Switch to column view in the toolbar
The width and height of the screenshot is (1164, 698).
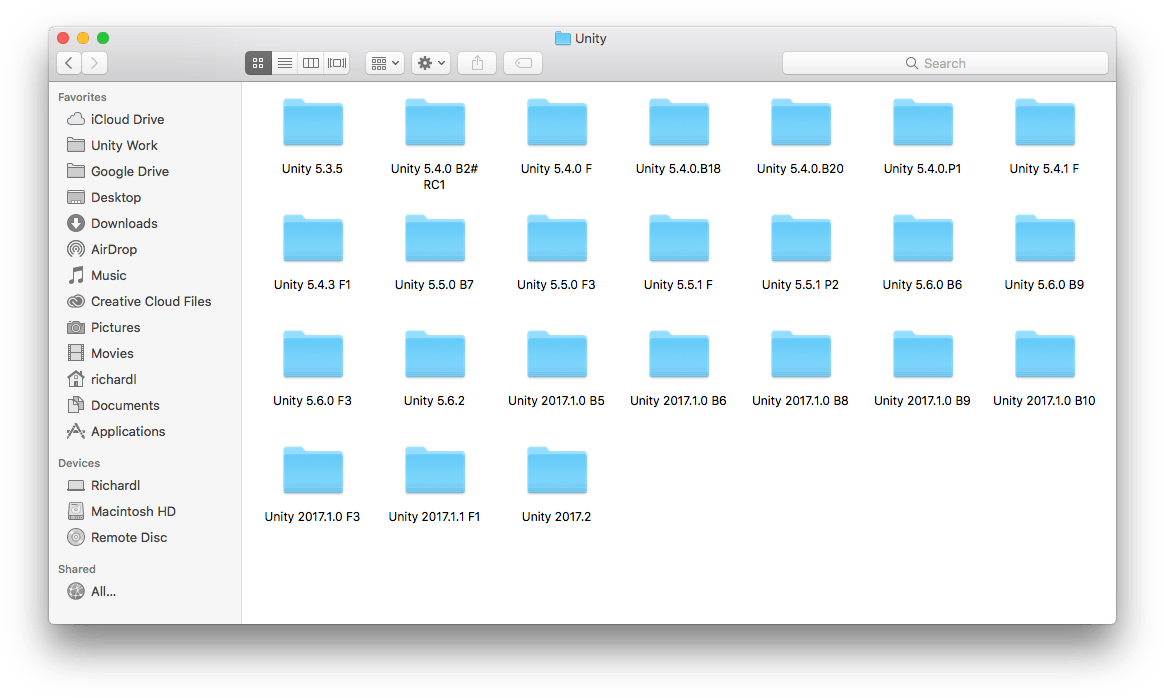[310, 62]
